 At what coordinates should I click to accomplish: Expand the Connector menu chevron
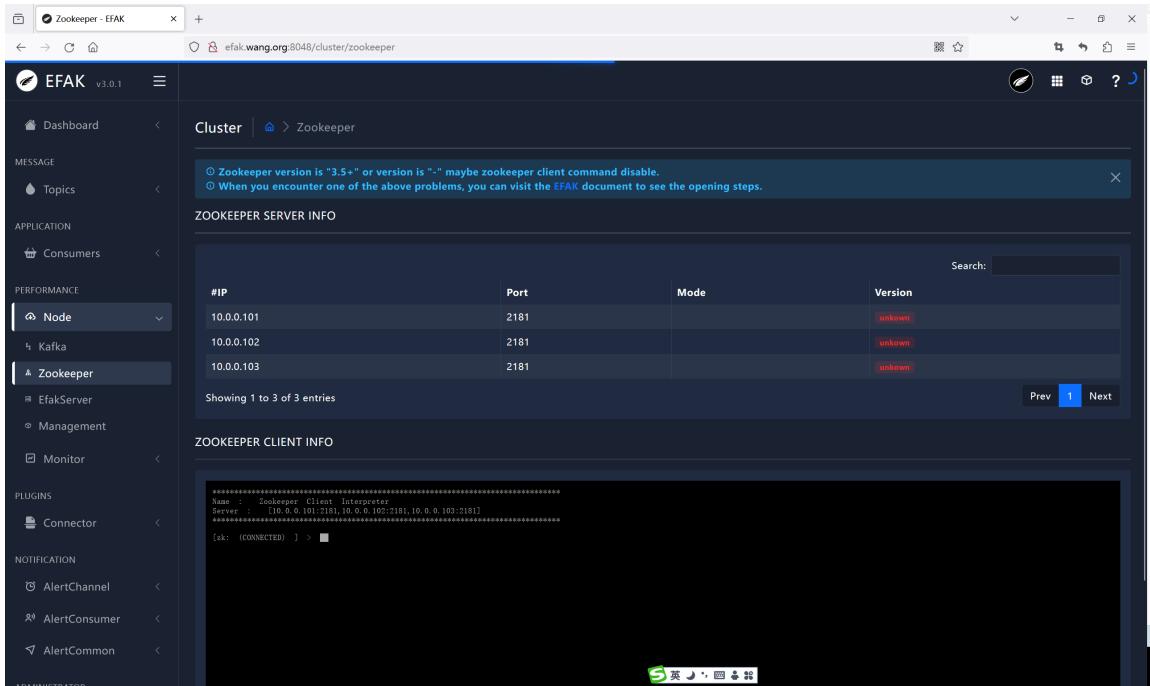[x=158, y=523]
